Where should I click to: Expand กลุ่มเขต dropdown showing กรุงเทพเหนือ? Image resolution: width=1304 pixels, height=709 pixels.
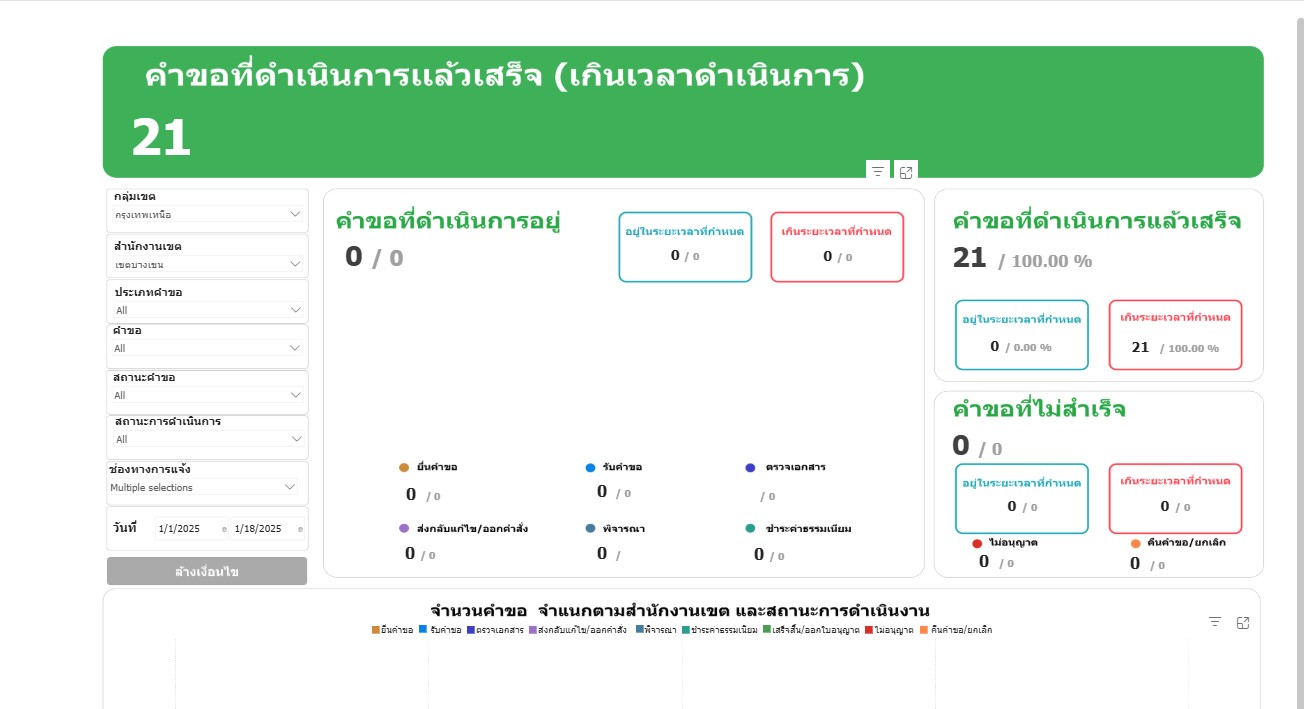click(207, 214)
